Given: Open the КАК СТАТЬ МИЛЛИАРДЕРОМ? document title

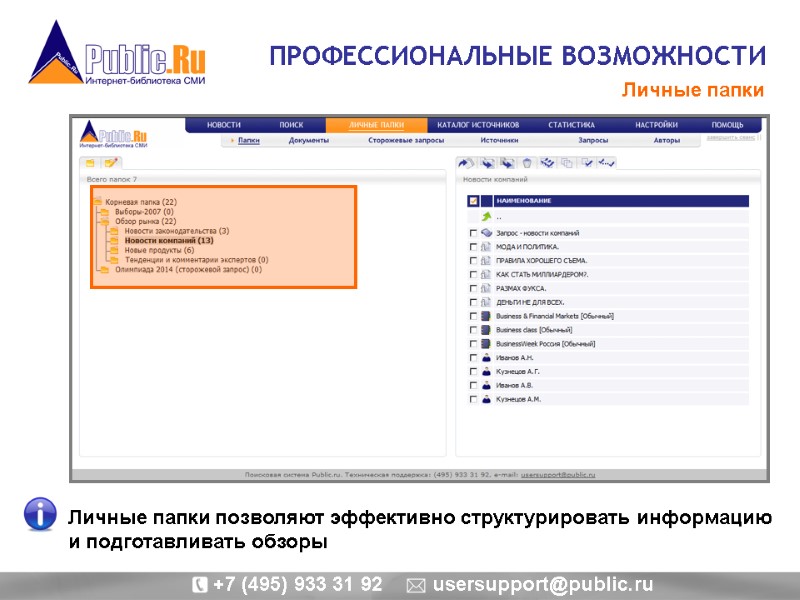Looking at the screenshot, I should click(x=542, y=274).
